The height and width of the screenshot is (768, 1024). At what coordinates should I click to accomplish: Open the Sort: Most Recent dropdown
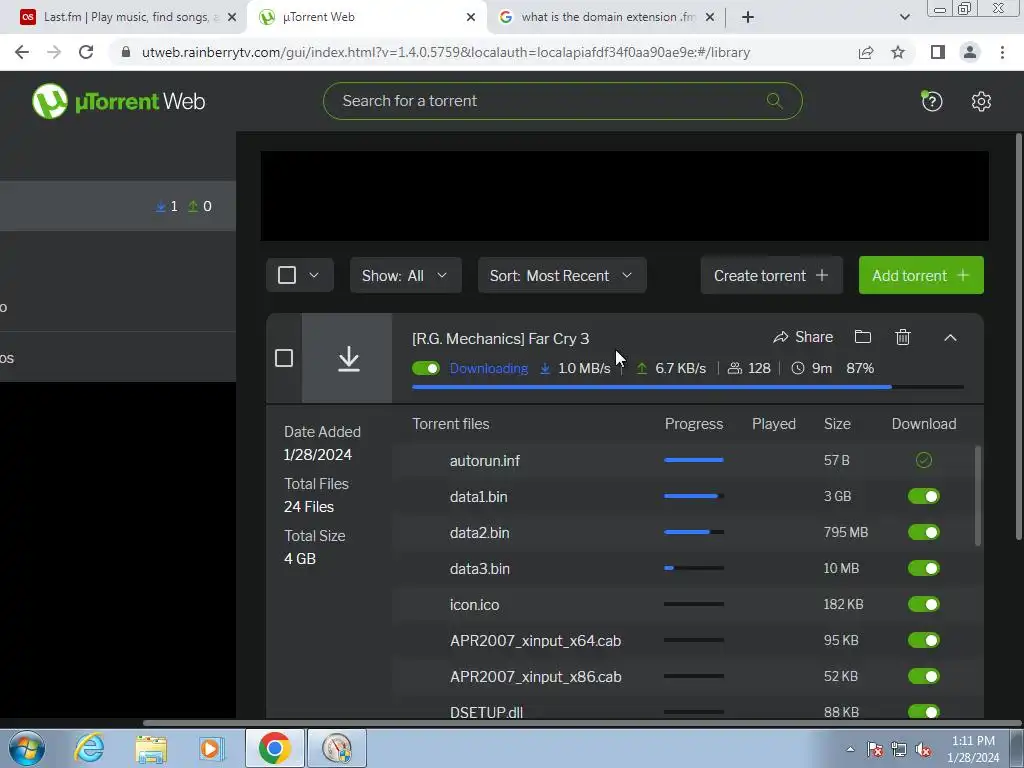tap(562, 275)
